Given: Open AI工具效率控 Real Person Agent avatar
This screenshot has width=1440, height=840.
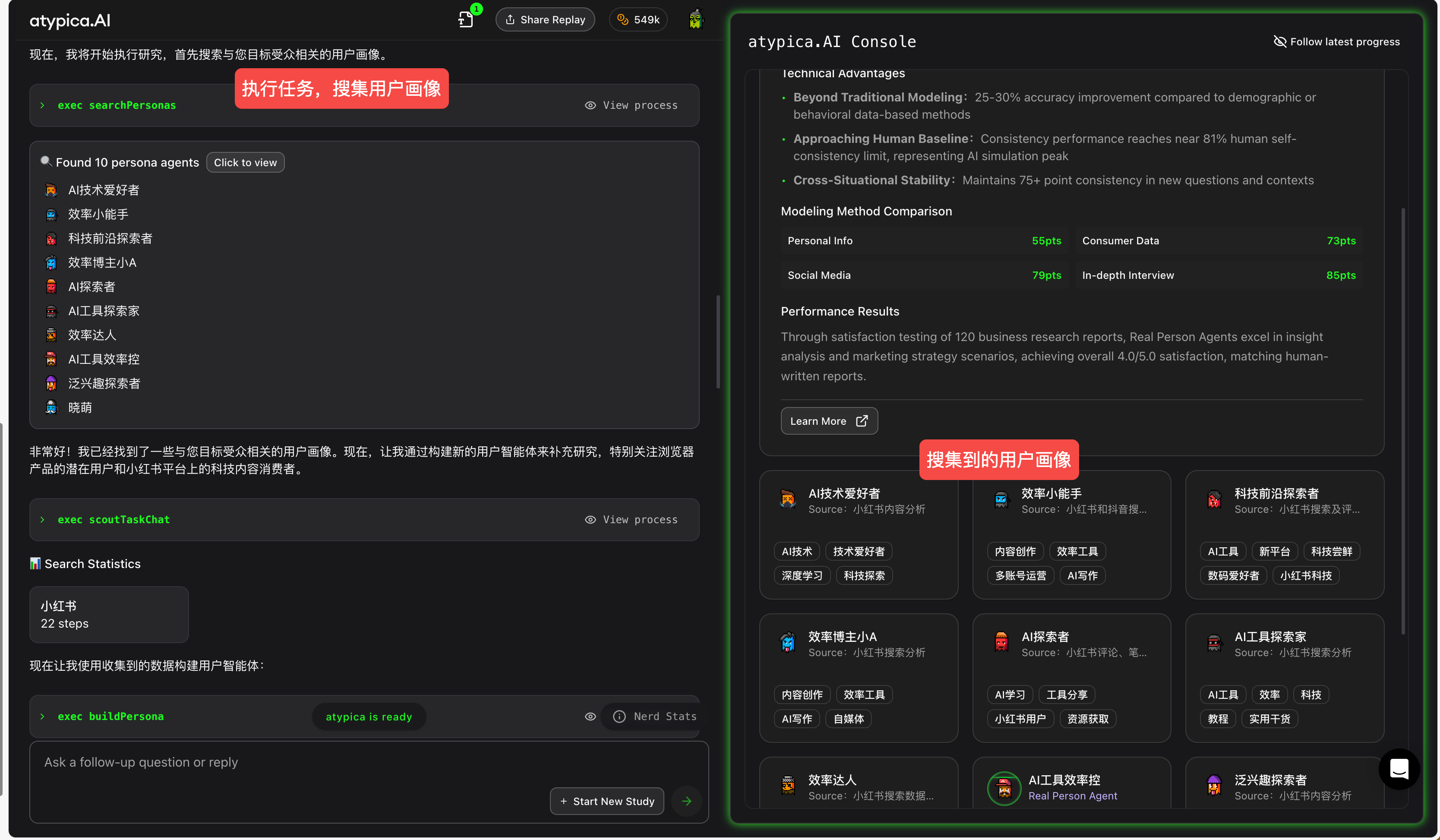Looking at the screenshot, I should pyautogui.click(x=1004, y=788).
